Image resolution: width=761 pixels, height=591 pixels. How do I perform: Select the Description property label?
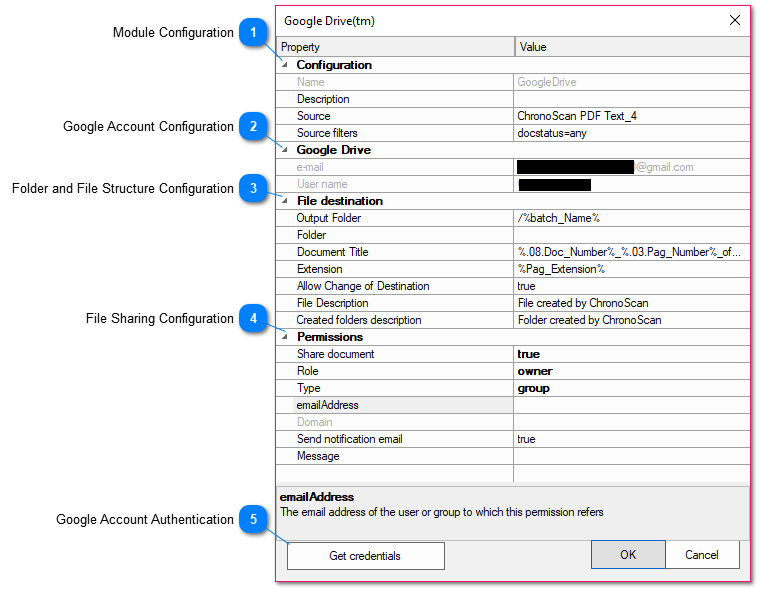click(323, 99)
